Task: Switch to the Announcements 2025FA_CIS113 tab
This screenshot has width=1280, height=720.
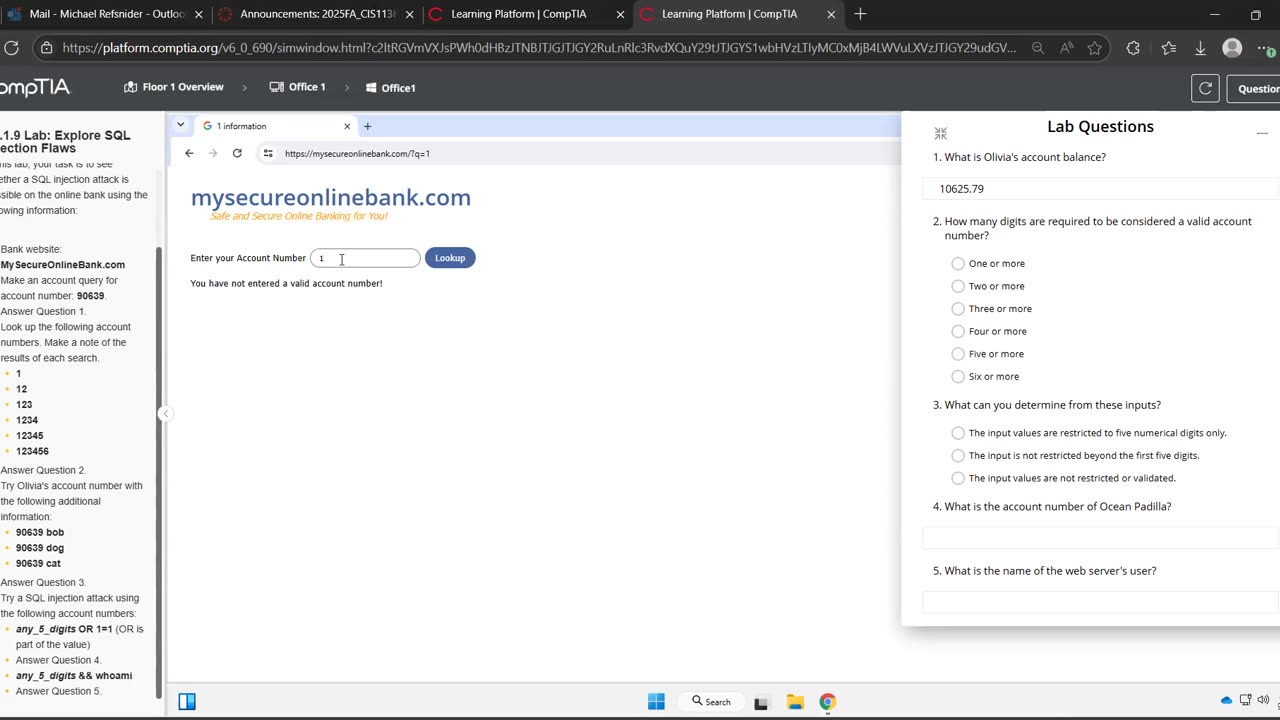Action: (316, 14)
